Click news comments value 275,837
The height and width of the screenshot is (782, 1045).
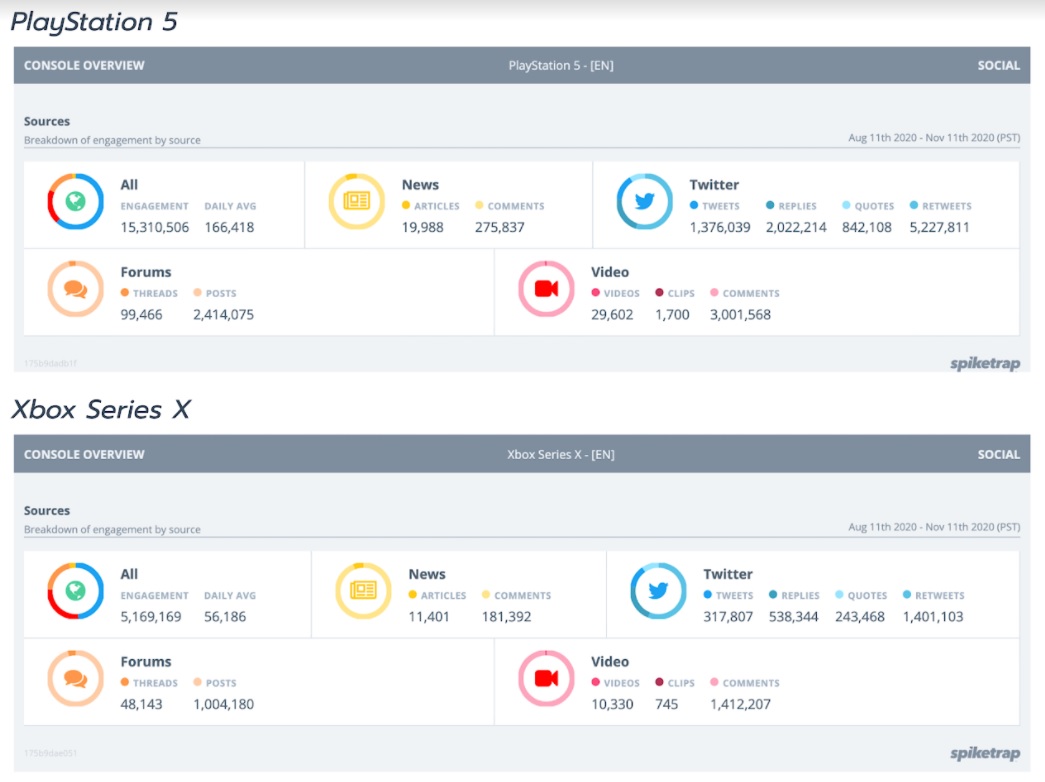500,227
